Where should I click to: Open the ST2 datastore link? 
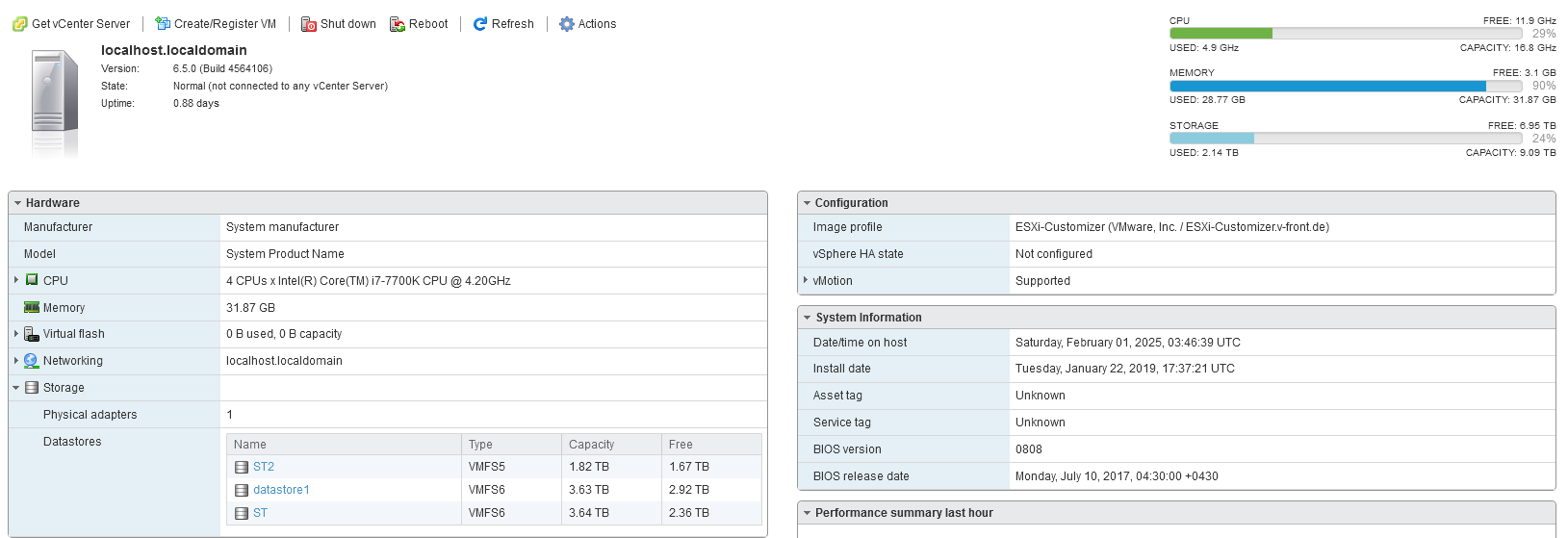[264, 467]
